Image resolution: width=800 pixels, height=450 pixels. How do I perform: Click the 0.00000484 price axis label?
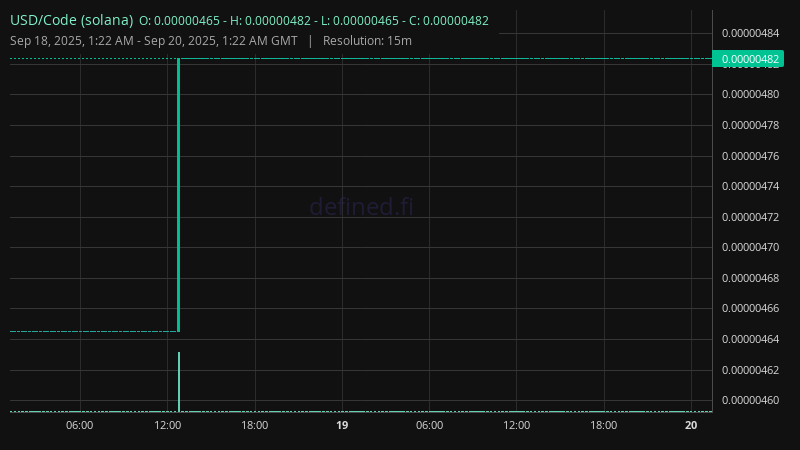pos(751,33)
